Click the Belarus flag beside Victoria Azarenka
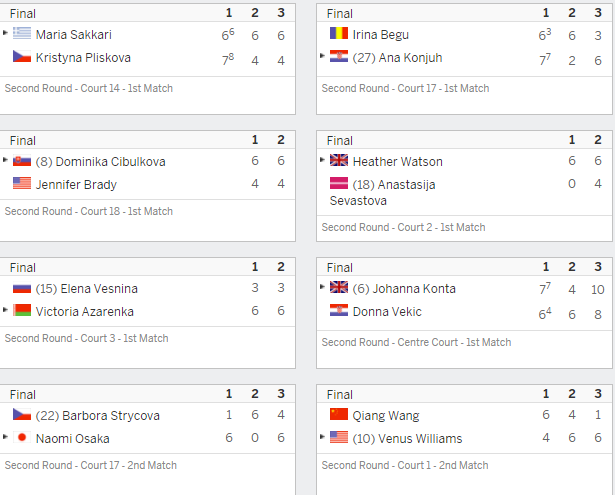 tap(22, 310)
